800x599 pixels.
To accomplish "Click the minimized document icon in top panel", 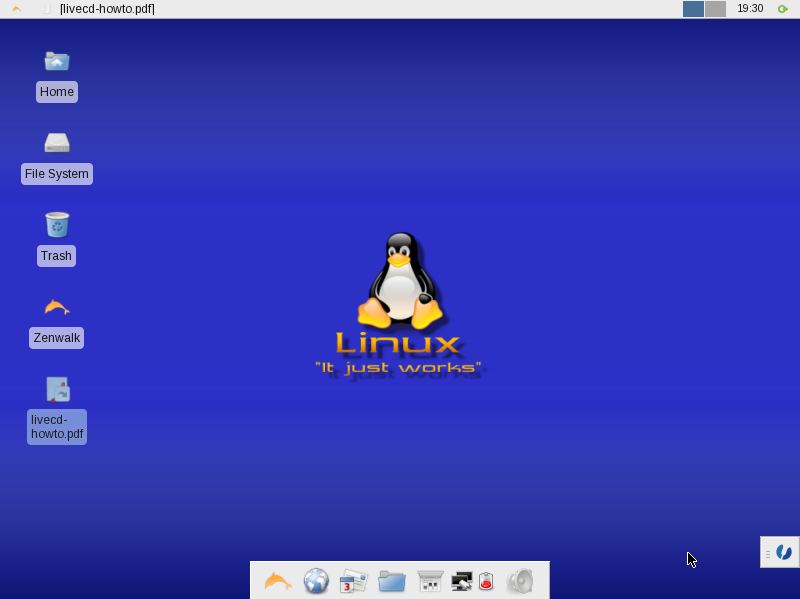I will pos(46,9).
